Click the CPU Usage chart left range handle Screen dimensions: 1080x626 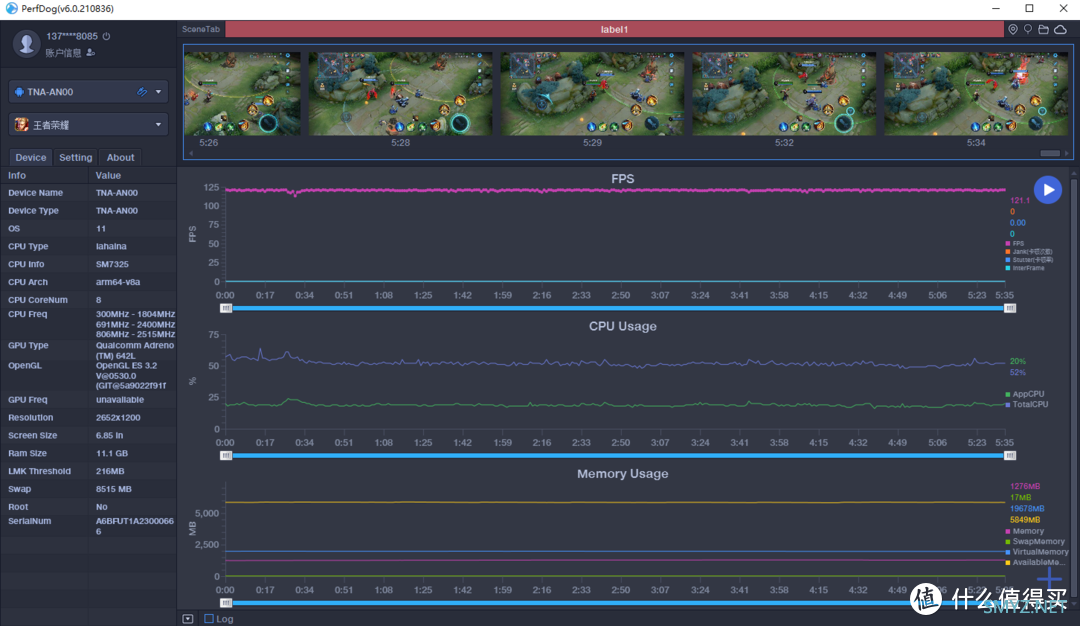pyautogui.click(x=226, y=455)
